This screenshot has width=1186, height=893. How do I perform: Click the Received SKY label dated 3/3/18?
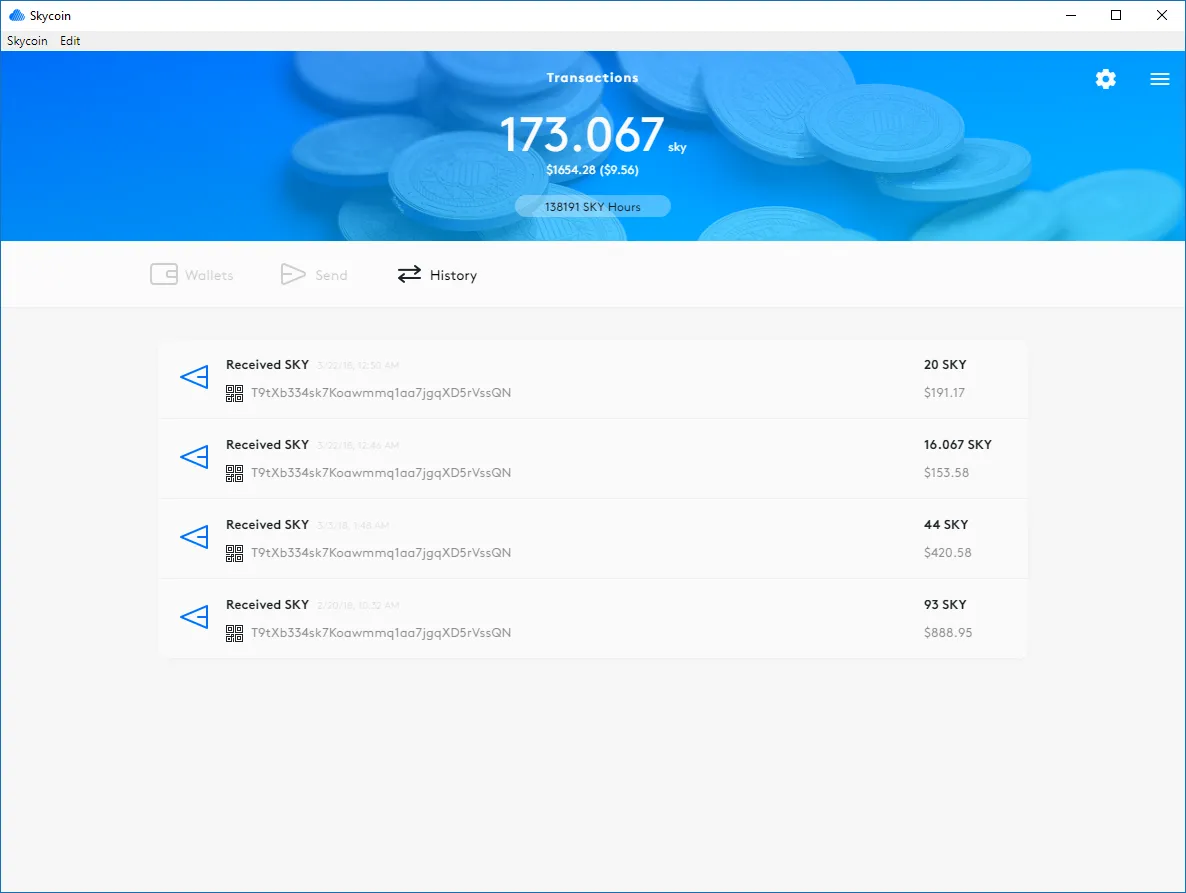click(267, 525)
